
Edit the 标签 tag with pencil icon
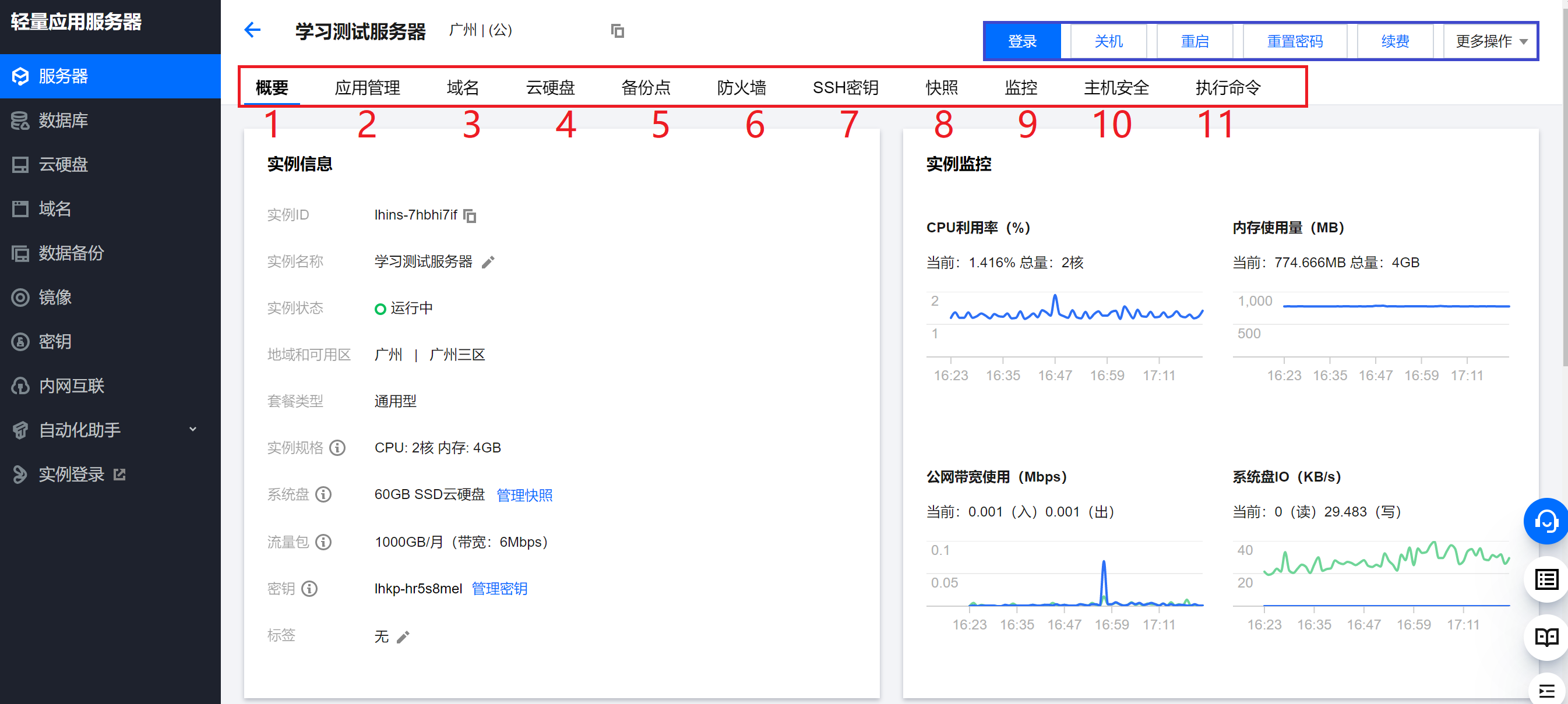tap(403, 637)
